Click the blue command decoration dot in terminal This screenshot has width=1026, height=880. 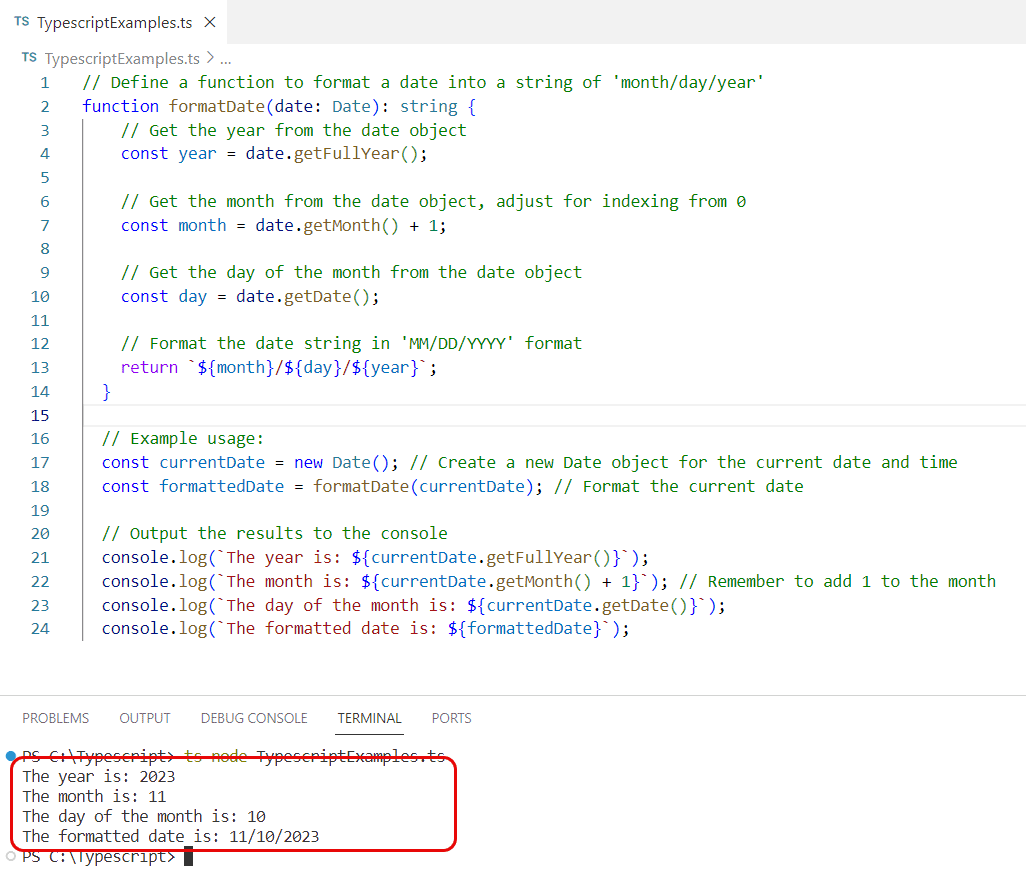coord(10,756)
